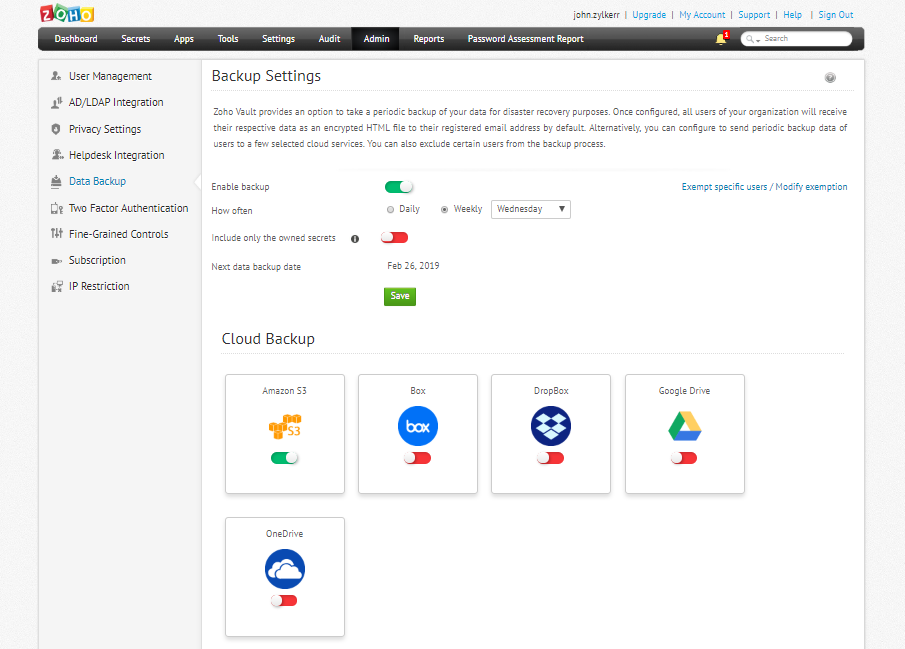Select Data Backup in sidebar
Screen dimensions: 905x649
(x=98, y=181)
